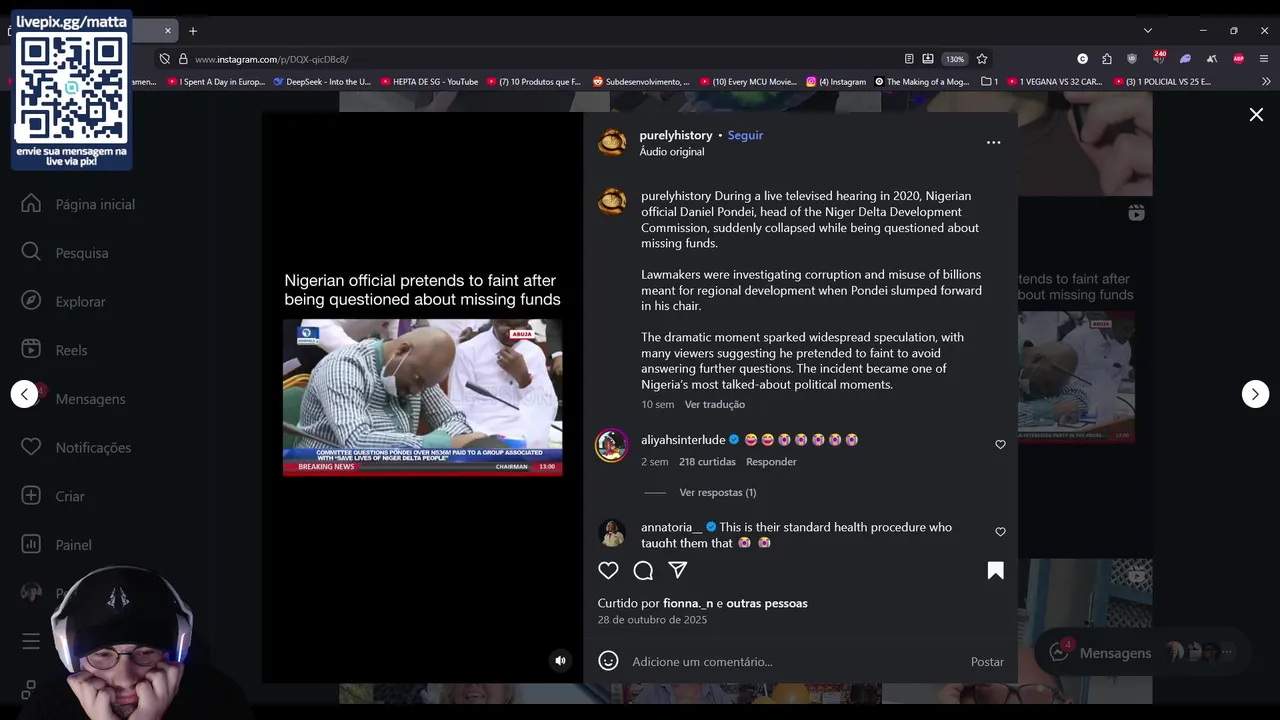Open the tracking protection shield icon
The height and width of the screenshot is (720, 1280).
[165, 59]
